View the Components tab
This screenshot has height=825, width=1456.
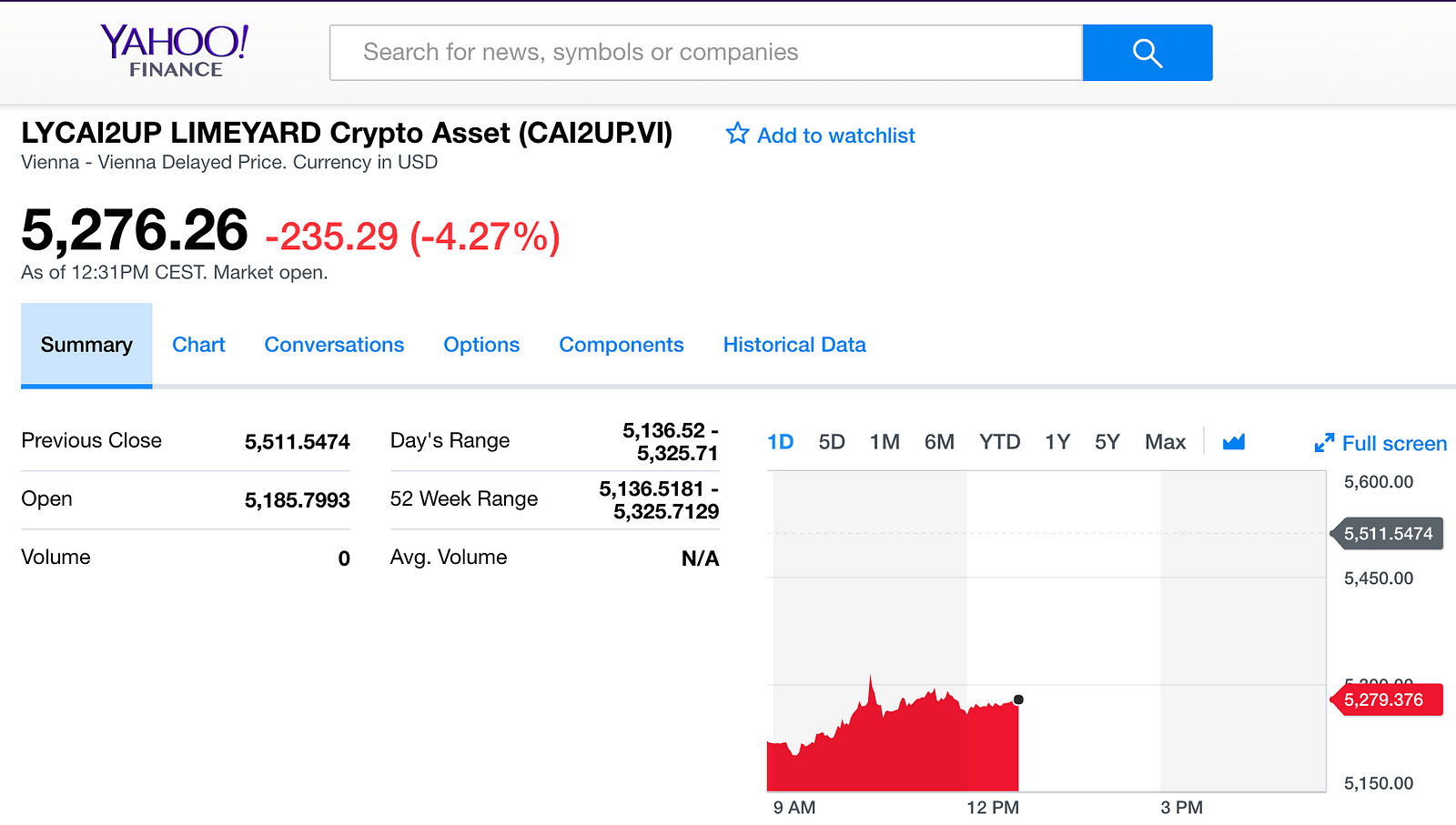click(x=621, y=345)
